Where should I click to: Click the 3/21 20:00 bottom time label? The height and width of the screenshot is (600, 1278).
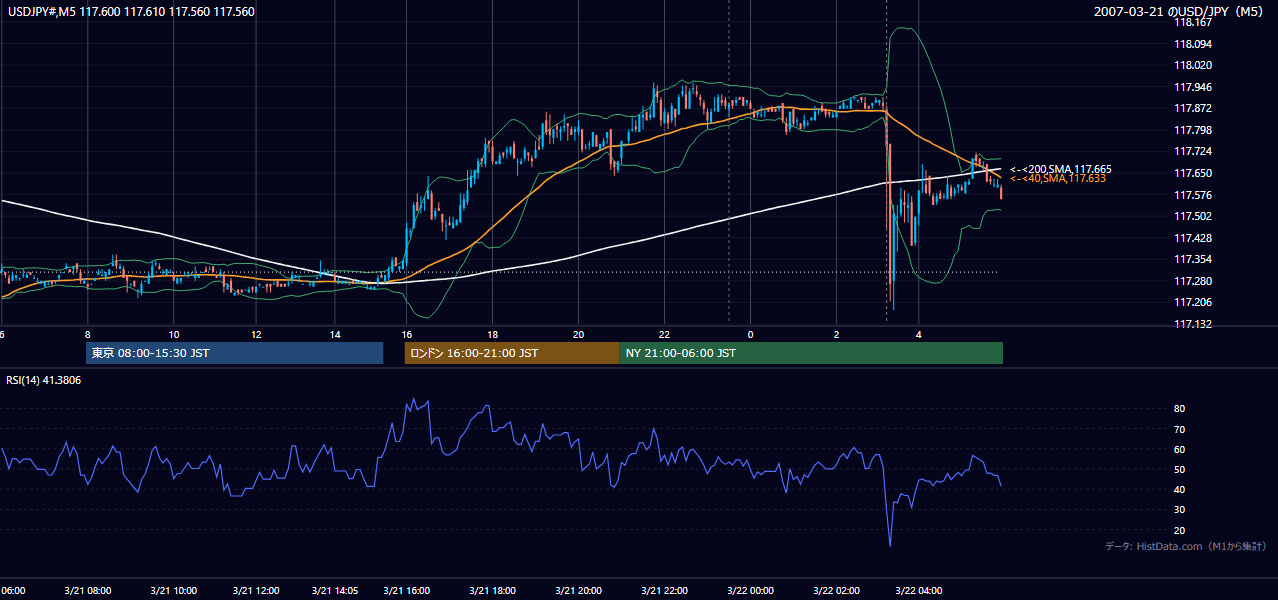pyautogui.click(x=578, y=591)
